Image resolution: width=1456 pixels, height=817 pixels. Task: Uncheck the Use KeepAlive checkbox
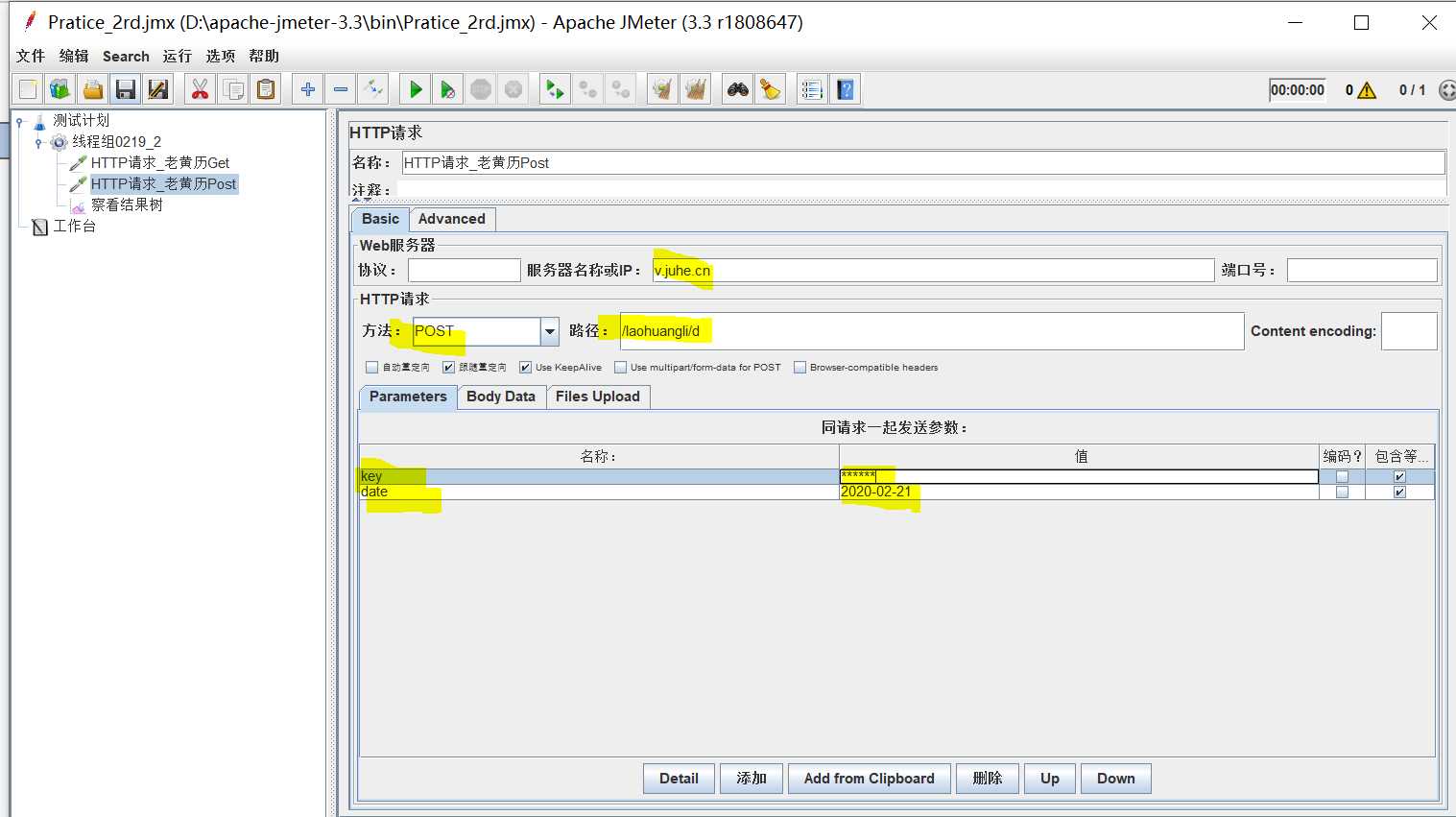(x=525, y=367)
